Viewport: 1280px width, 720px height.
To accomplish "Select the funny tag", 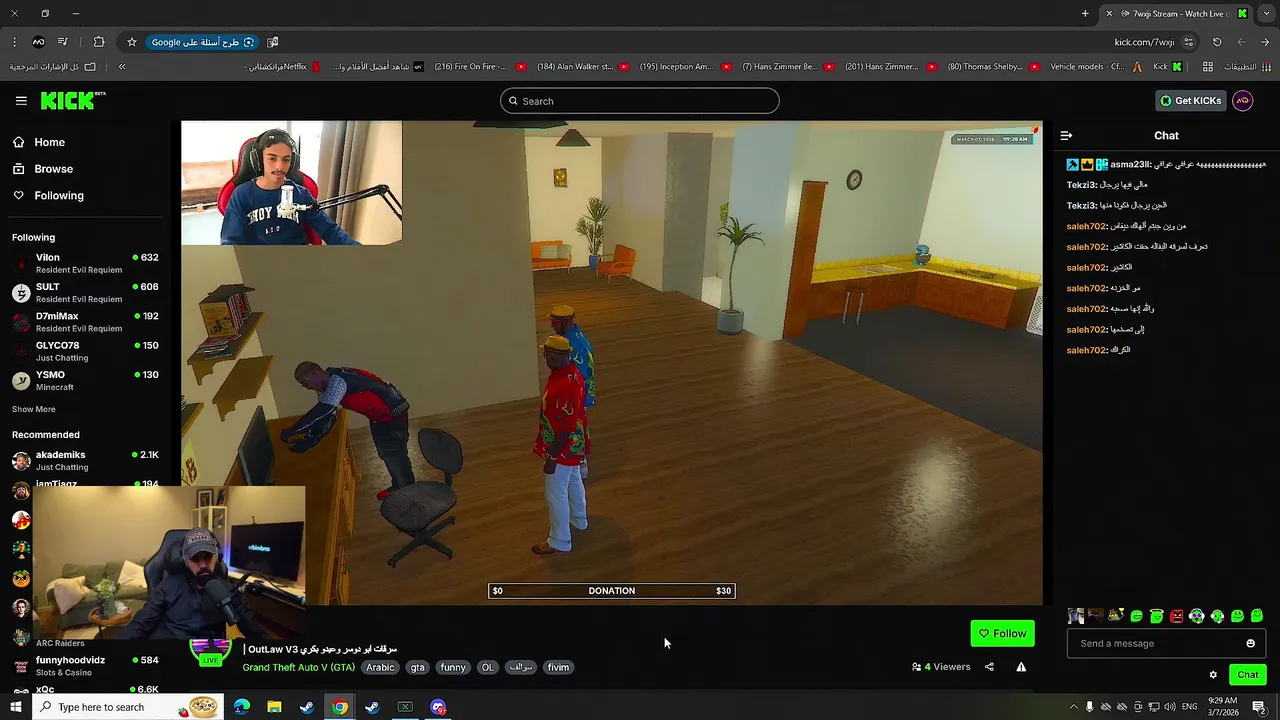I will [x=453, y=667].
